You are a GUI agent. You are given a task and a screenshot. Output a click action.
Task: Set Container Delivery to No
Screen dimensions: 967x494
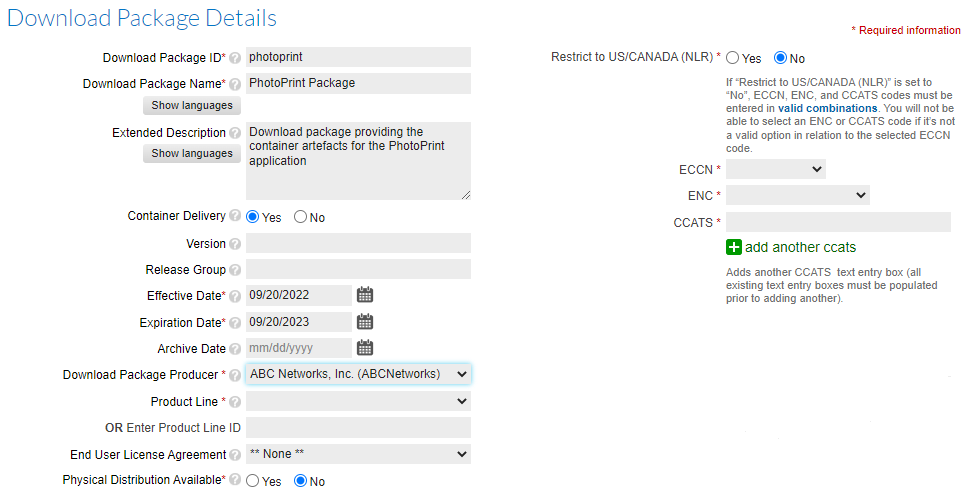pos(300,217)
